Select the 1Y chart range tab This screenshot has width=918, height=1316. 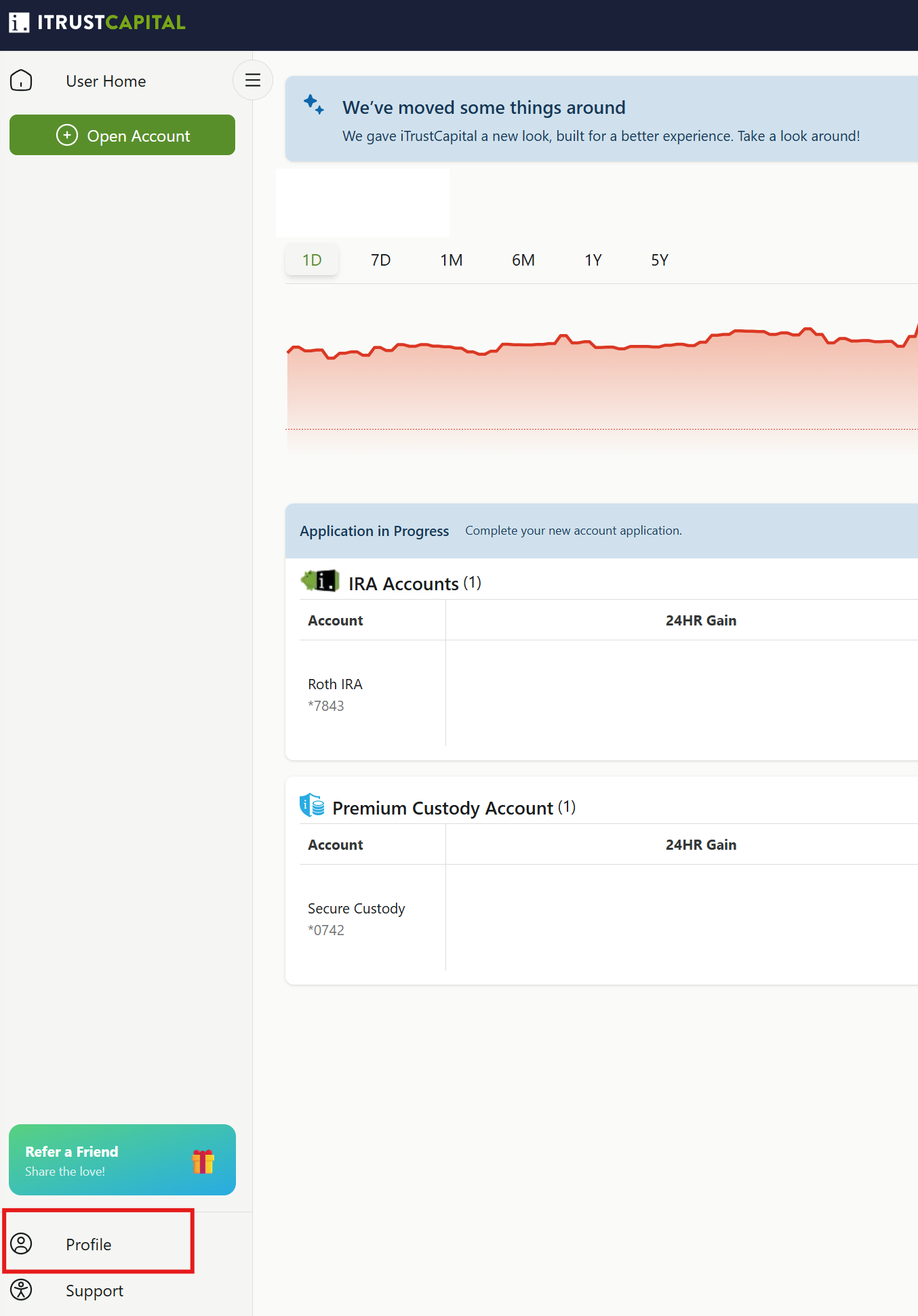593,260
